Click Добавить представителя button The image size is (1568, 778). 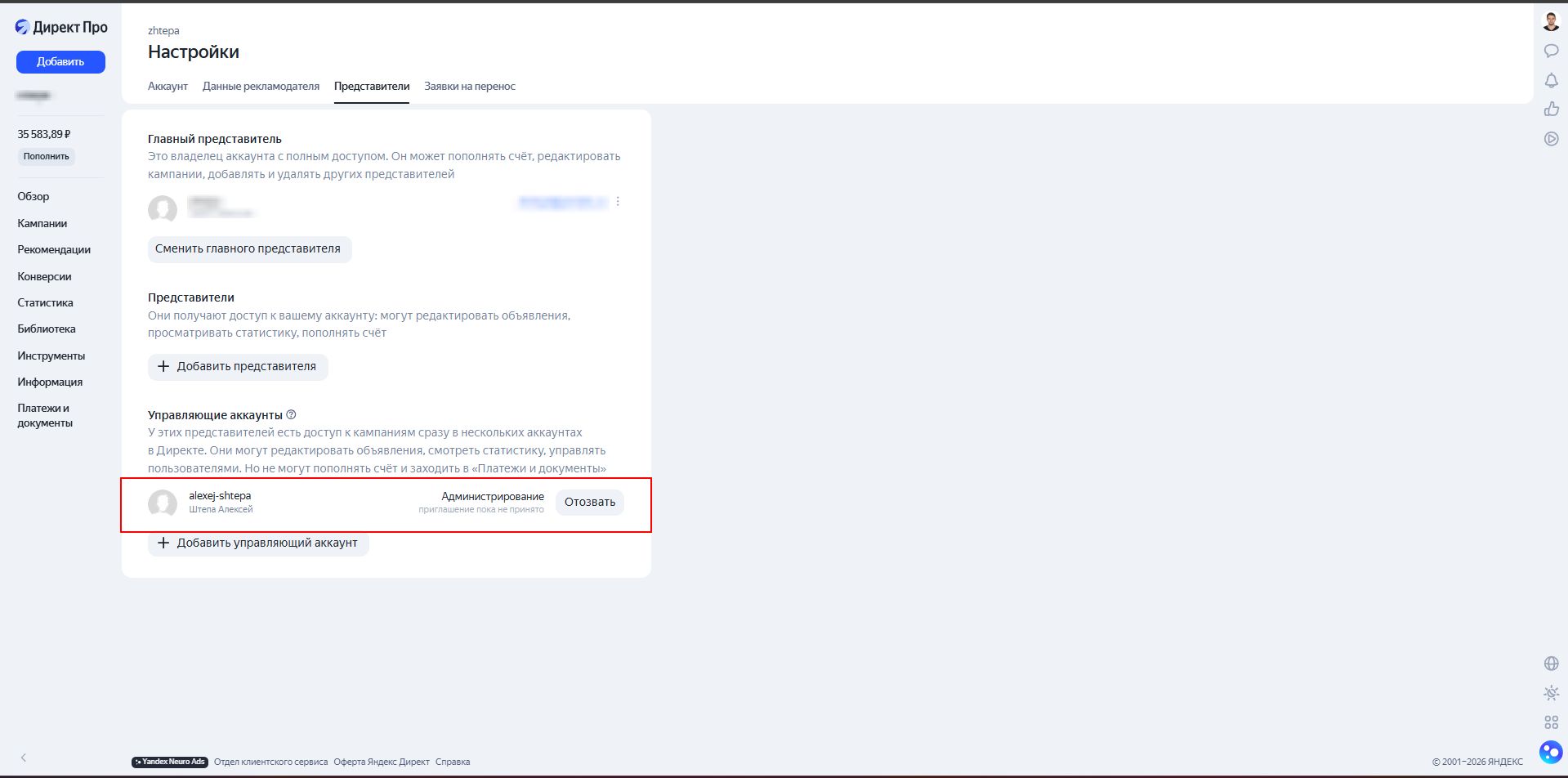(x=238, y=367)
